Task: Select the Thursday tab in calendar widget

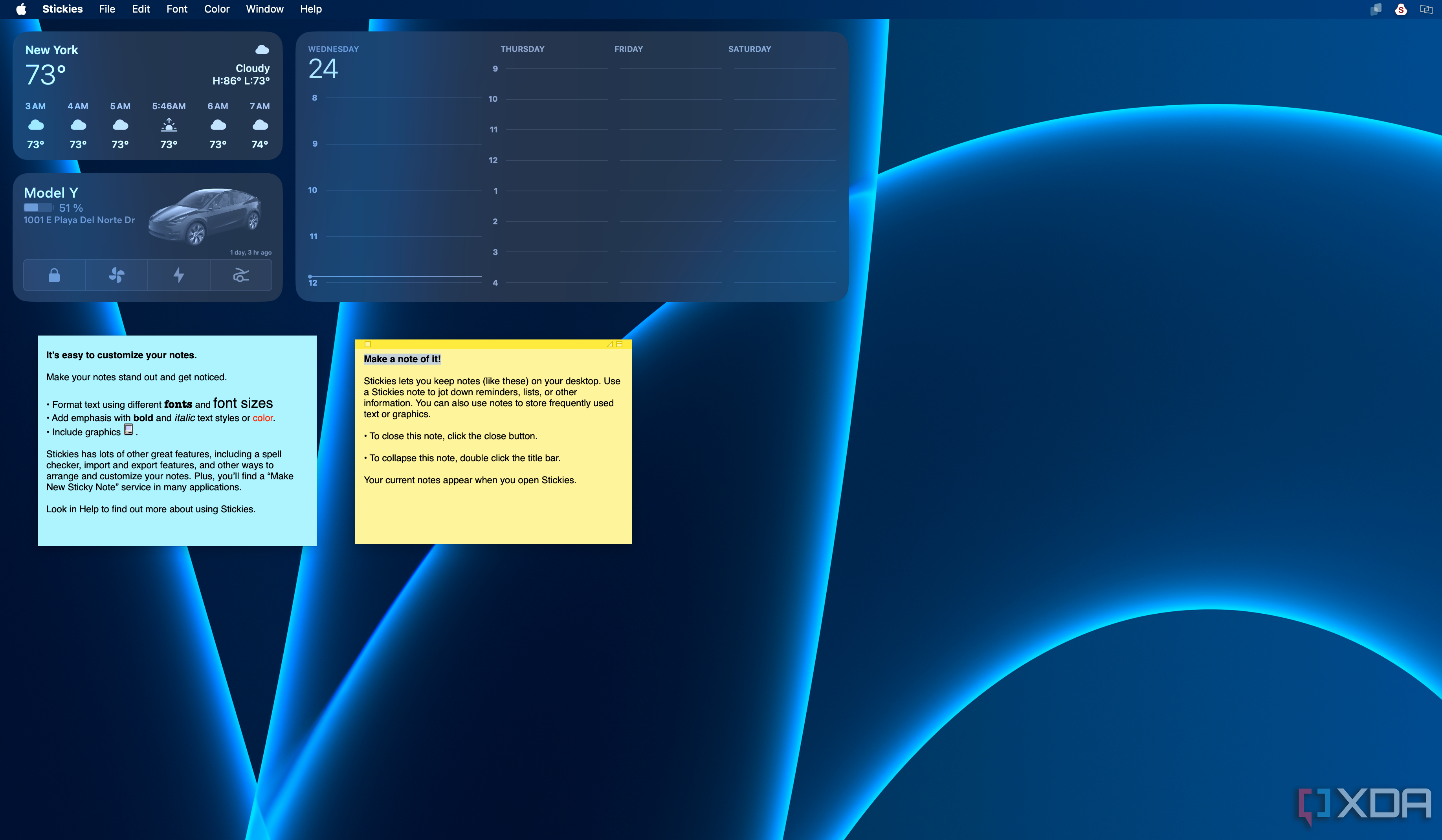Action: pyautogui.click(x=523, y=48)
